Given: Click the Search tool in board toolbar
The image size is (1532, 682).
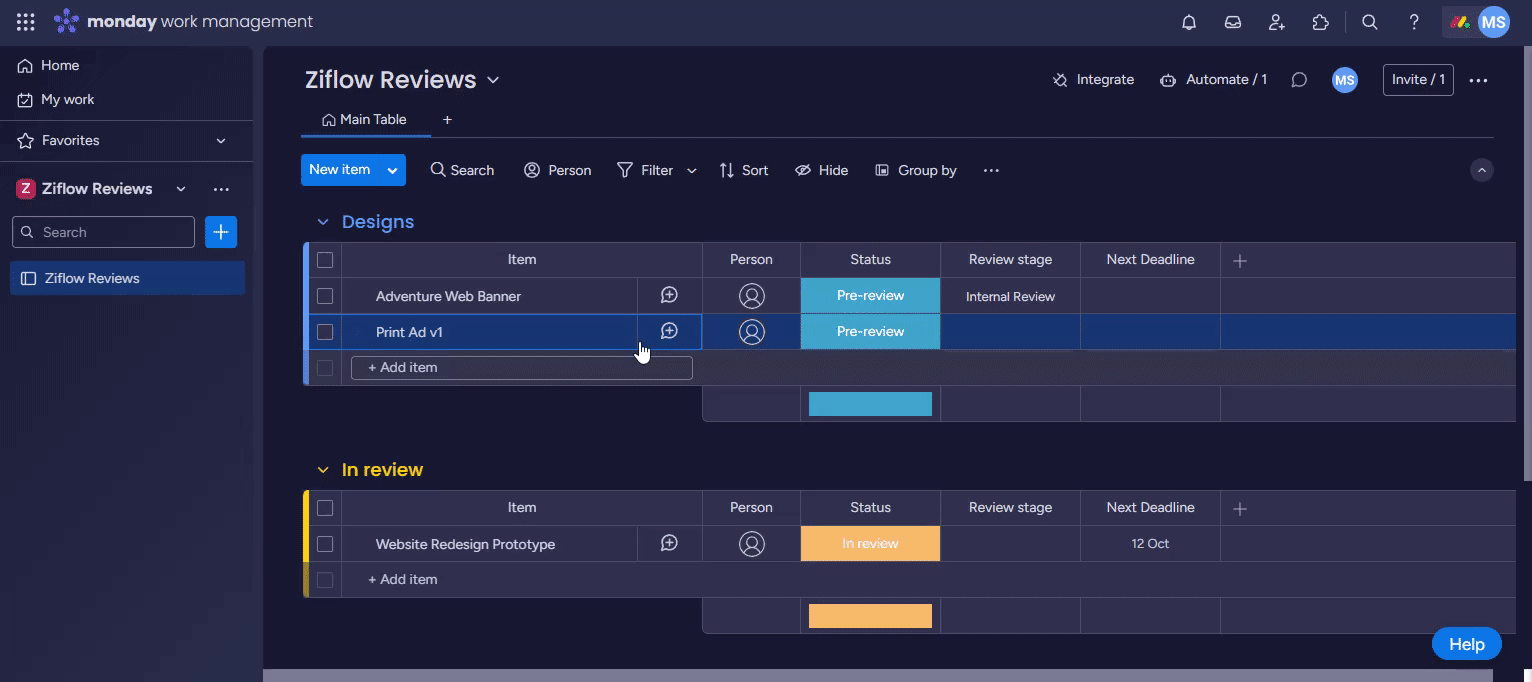Looking at the screenshot, I should coord(462,171).
